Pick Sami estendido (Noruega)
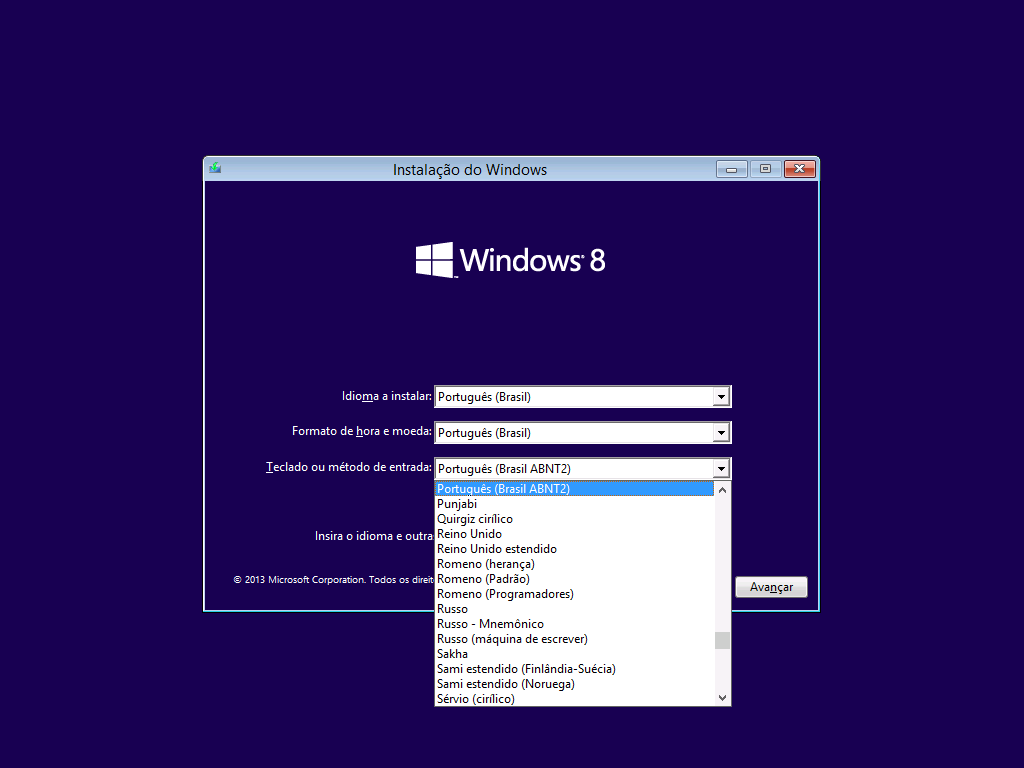Image resolution: width=1024 pixels, height=768 pixels. point(574,684)
